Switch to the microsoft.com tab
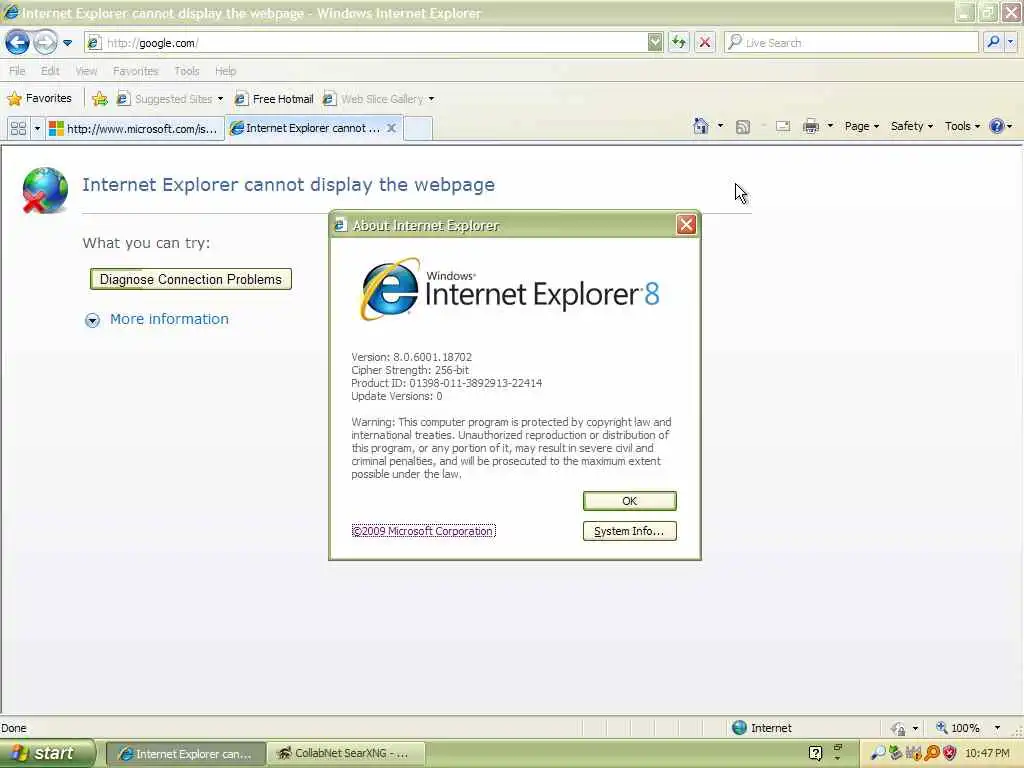Viewport: 1024px width, 768px height. pyautogui.click(x=135, y=129)
